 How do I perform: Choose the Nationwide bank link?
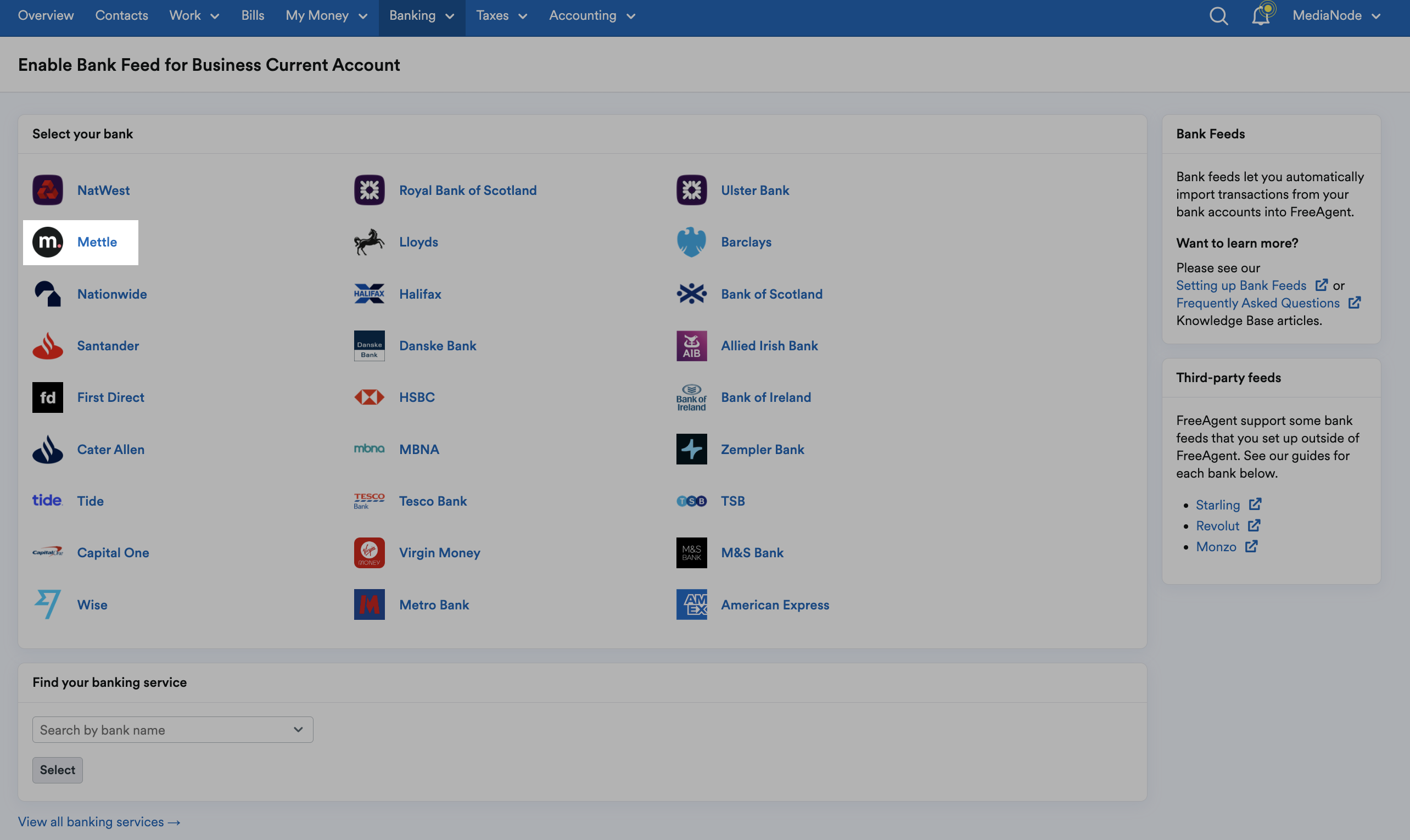click(112, 294)
